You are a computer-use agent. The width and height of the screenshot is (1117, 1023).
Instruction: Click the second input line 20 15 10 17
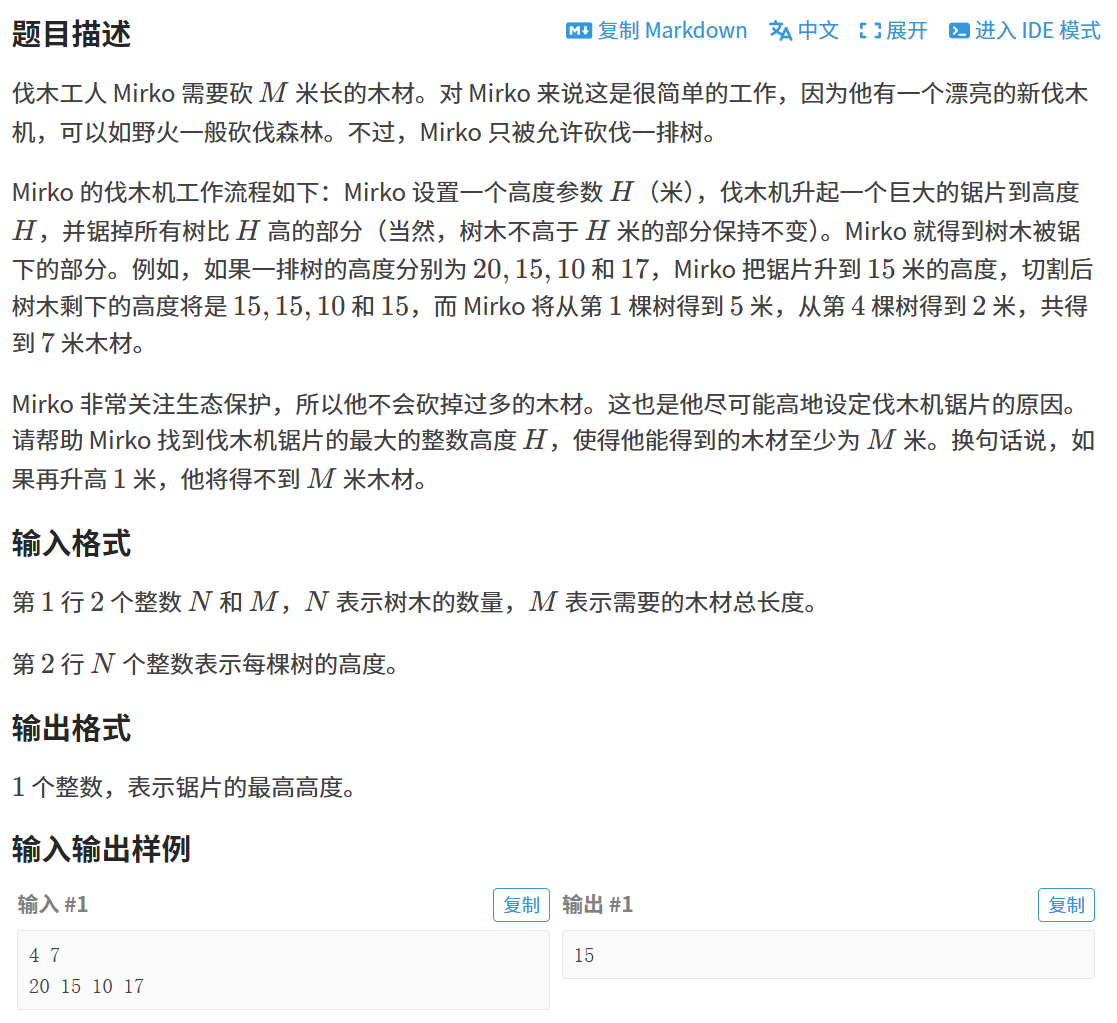click(86, 986)
